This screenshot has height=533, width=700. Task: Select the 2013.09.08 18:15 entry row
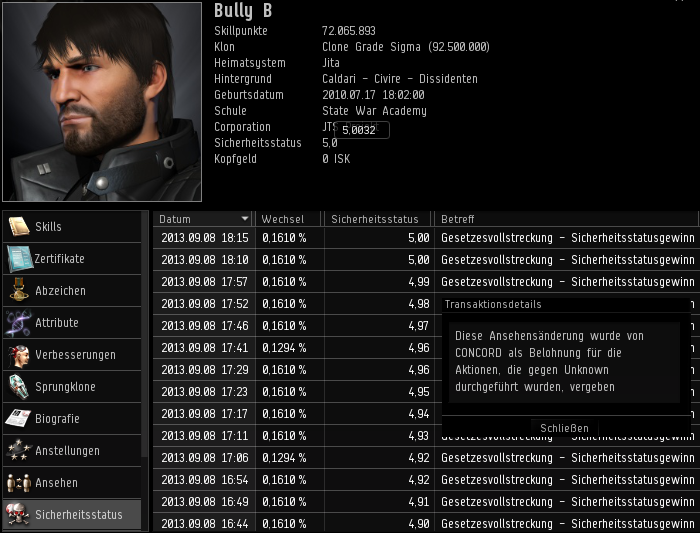(426, 237)
